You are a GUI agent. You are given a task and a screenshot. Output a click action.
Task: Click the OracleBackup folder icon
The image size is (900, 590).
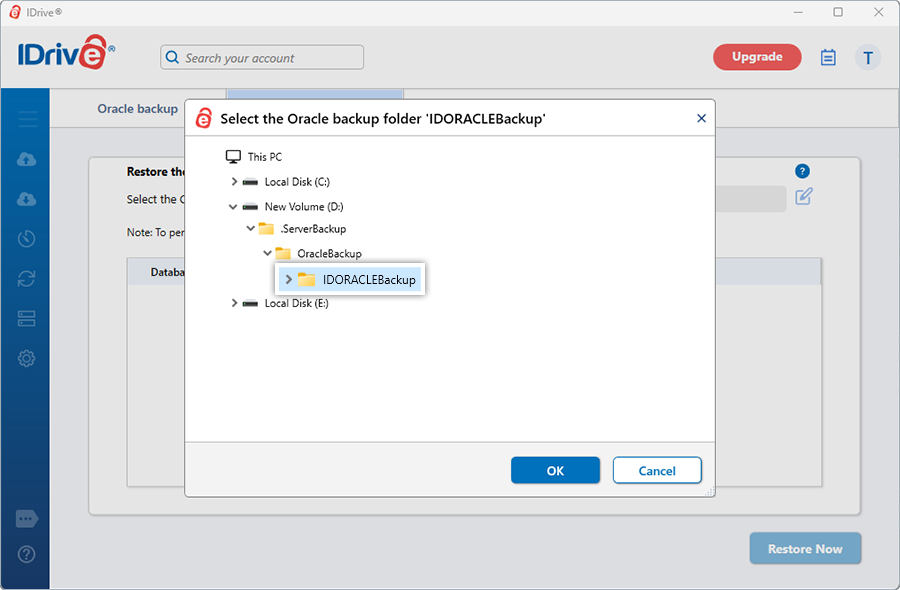[283, 253]
